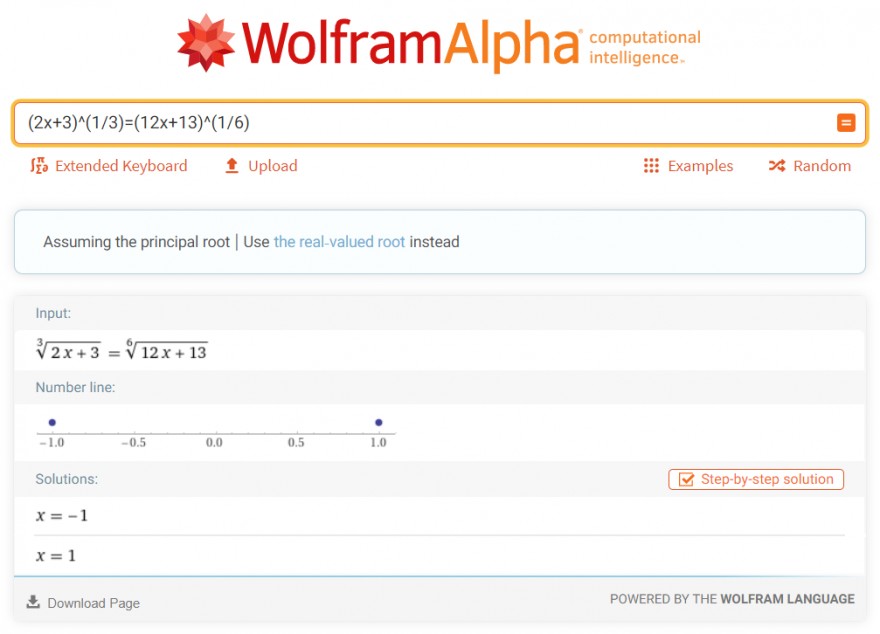
Task: Click the Extended Keyboard icon
Action: pyautogui.click(x=39, y=166)
